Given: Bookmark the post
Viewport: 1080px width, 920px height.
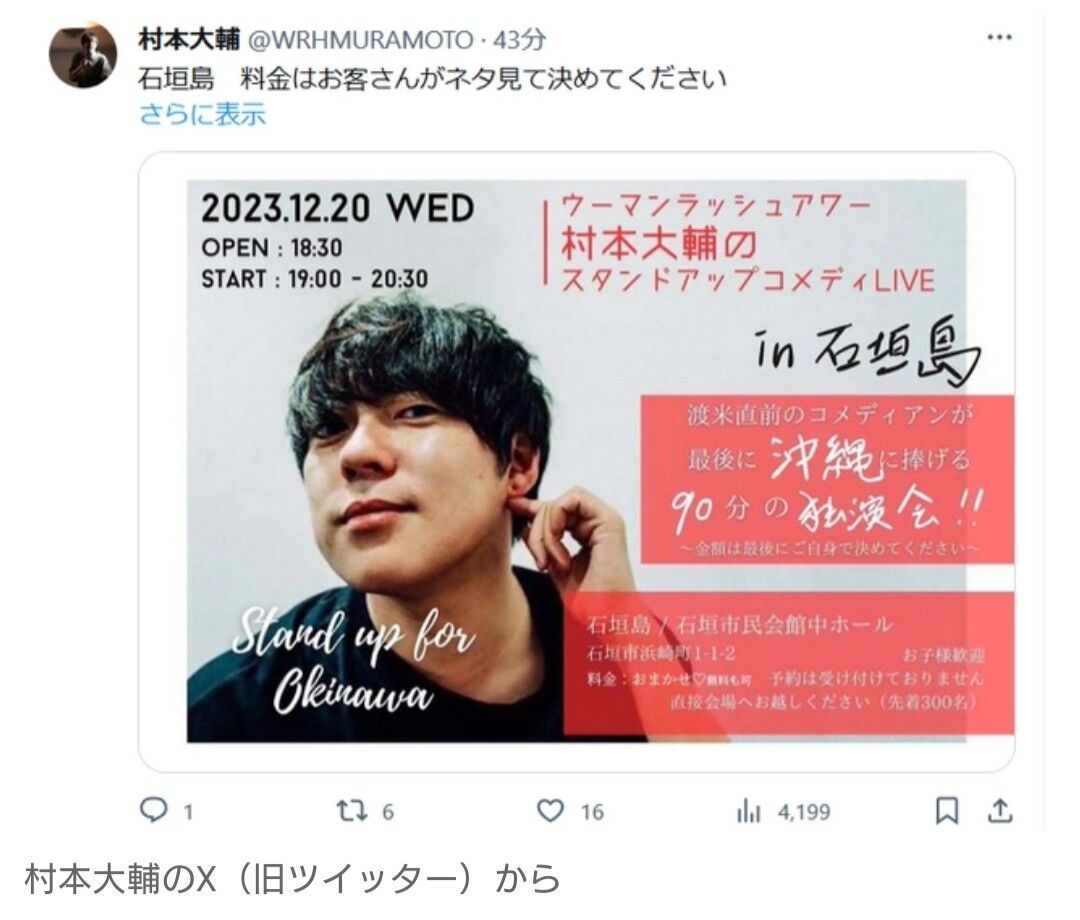Looking at the screenshot, I should tap(947, 811).
